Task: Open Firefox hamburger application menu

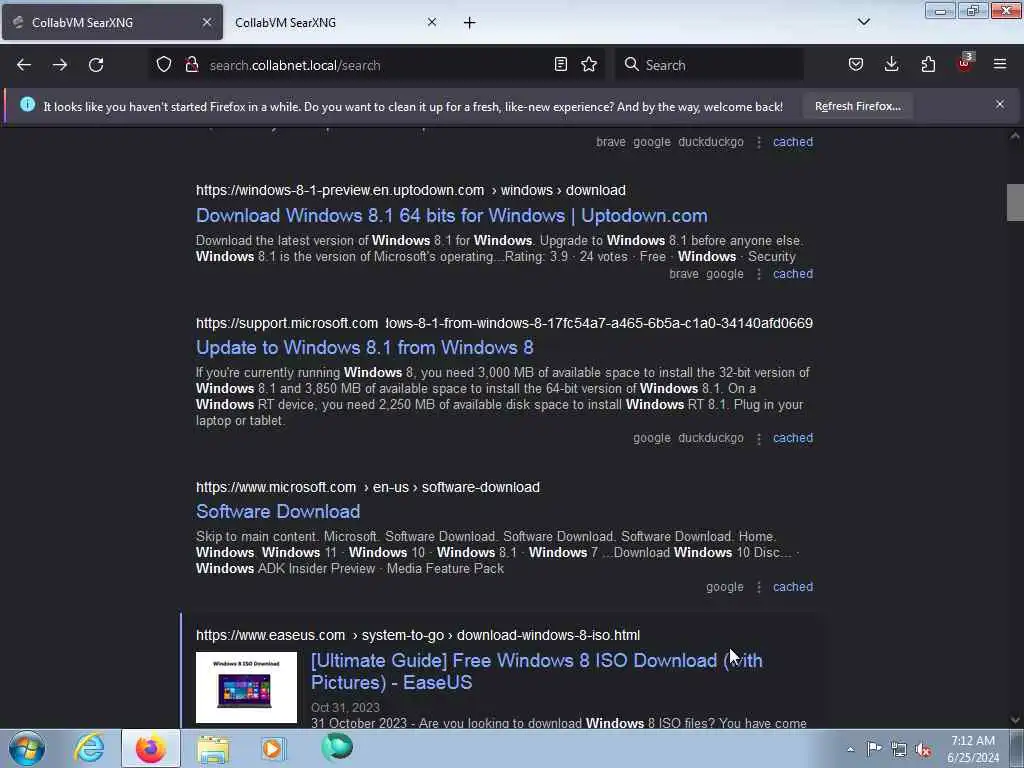Action: tap(1000, 65)
